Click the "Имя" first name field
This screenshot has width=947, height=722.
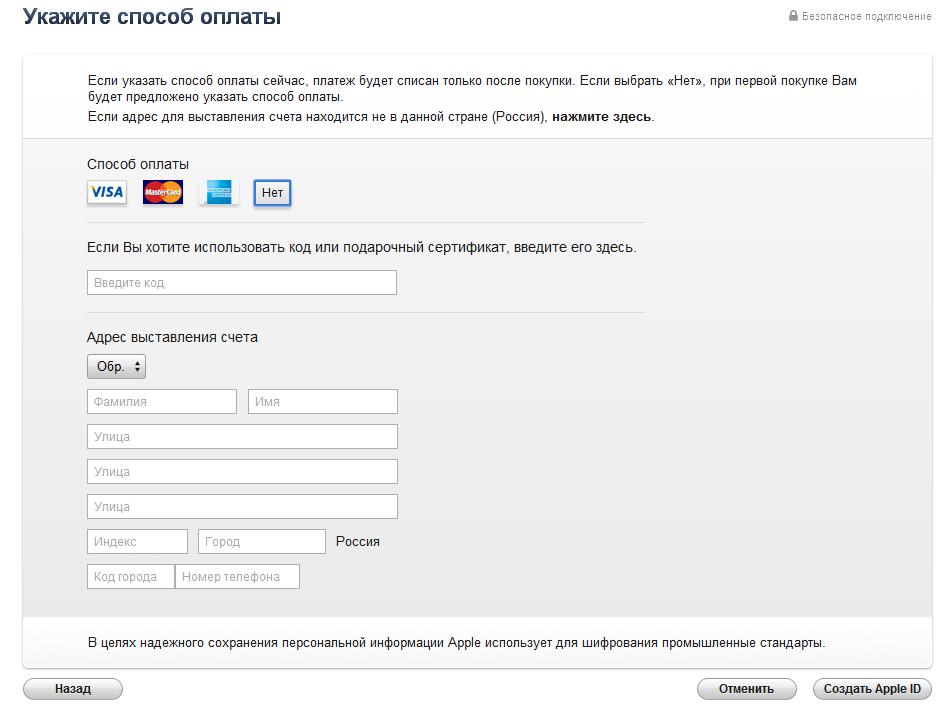tap(322, 402)
